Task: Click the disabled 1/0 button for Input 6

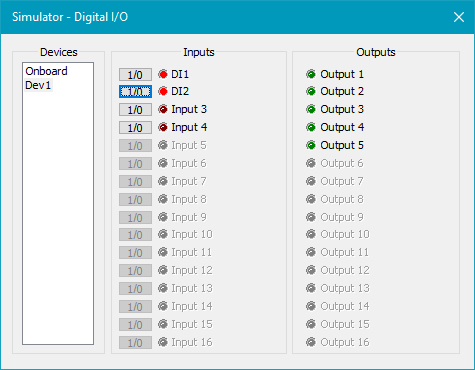Action: (x=135, y=164)
